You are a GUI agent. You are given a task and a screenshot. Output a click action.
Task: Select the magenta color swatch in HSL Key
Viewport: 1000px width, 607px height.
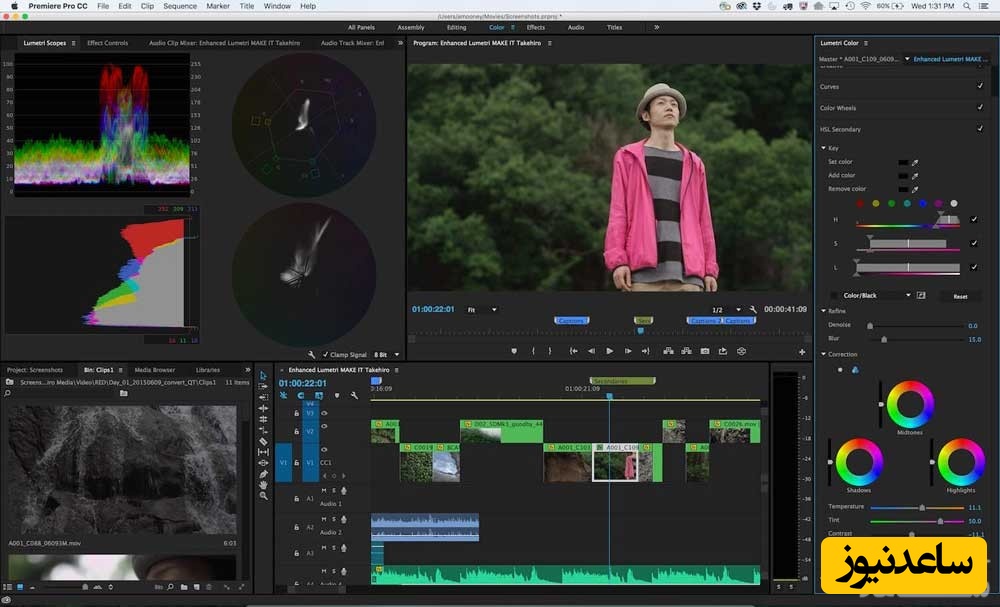point(938,203)
